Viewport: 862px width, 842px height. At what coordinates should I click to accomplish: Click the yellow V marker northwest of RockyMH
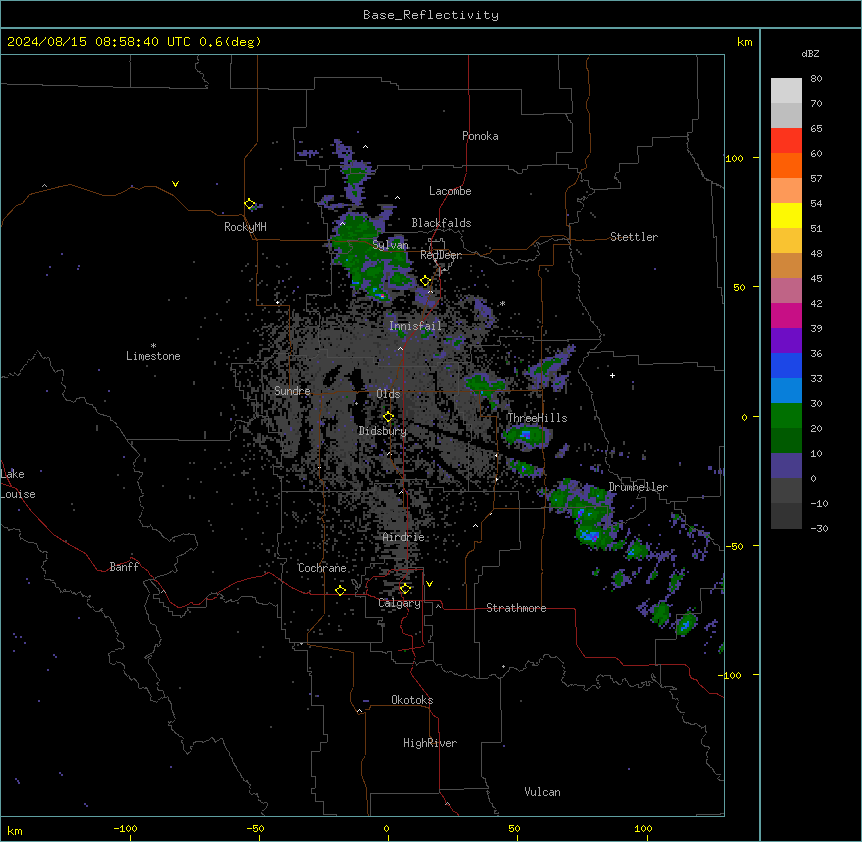175,184
